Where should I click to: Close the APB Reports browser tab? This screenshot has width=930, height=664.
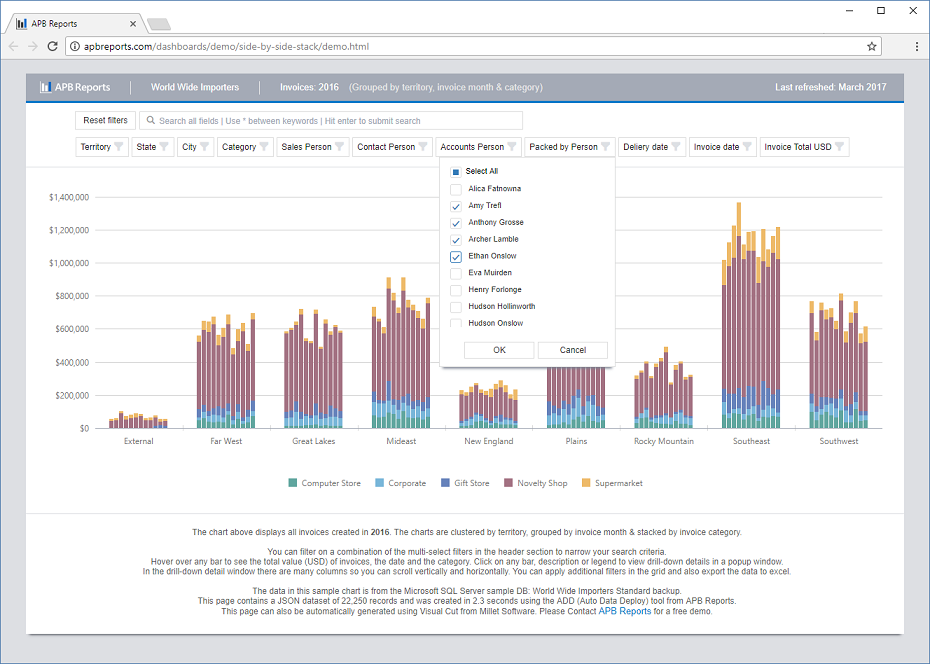click(133, 24)
